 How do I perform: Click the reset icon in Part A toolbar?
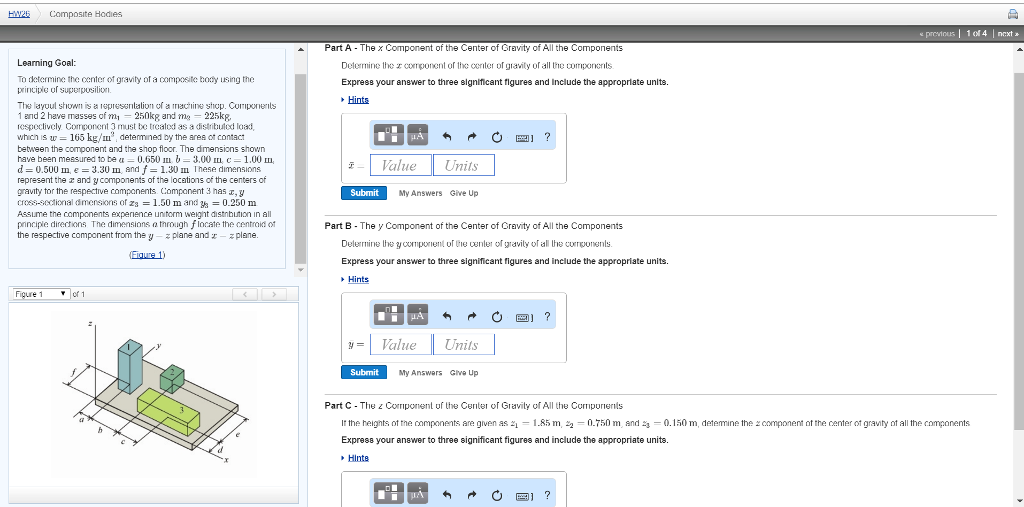pos(496,138)
